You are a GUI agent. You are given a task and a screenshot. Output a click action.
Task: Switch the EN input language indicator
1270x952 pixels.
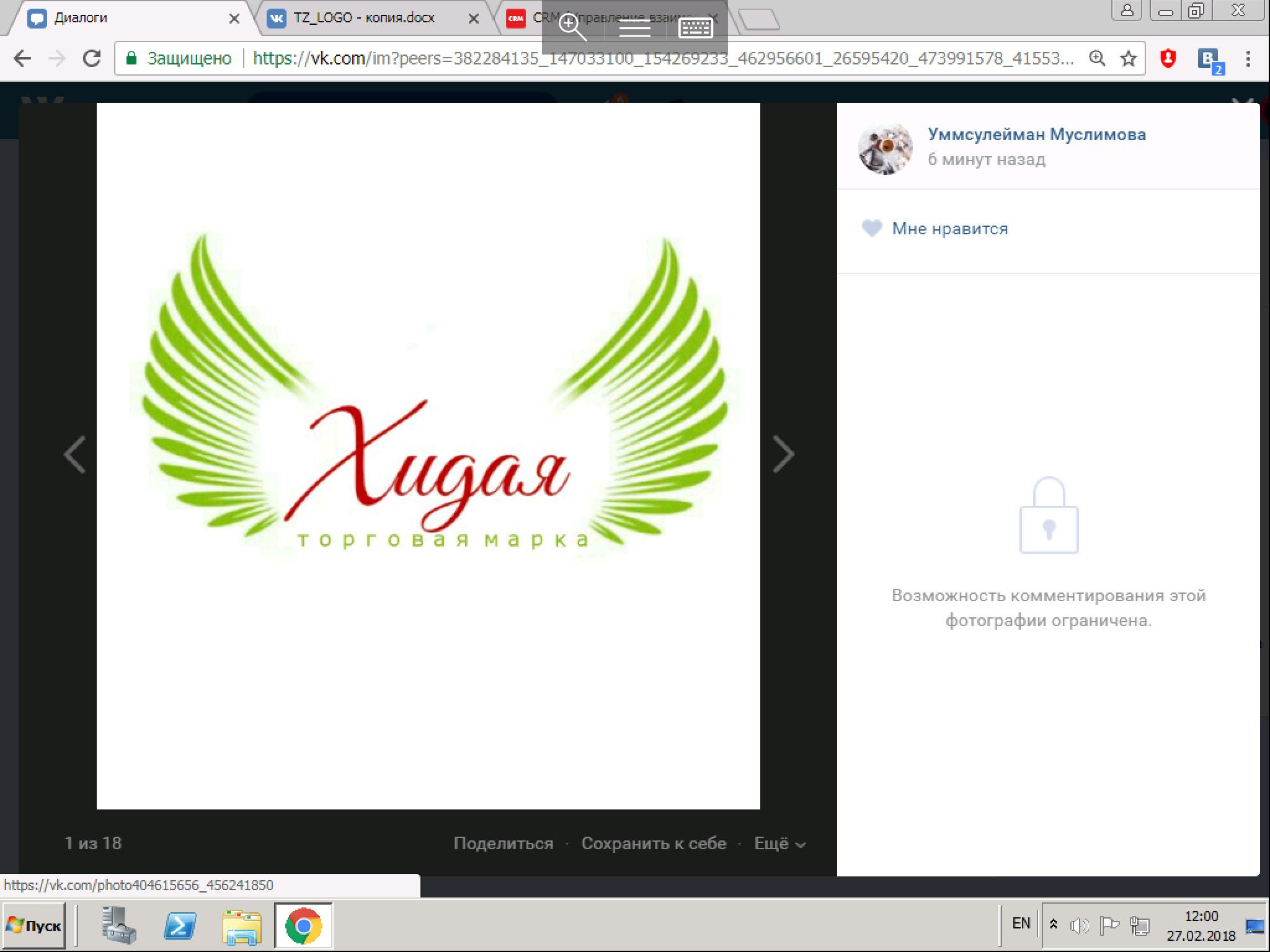pos(1021,923)
